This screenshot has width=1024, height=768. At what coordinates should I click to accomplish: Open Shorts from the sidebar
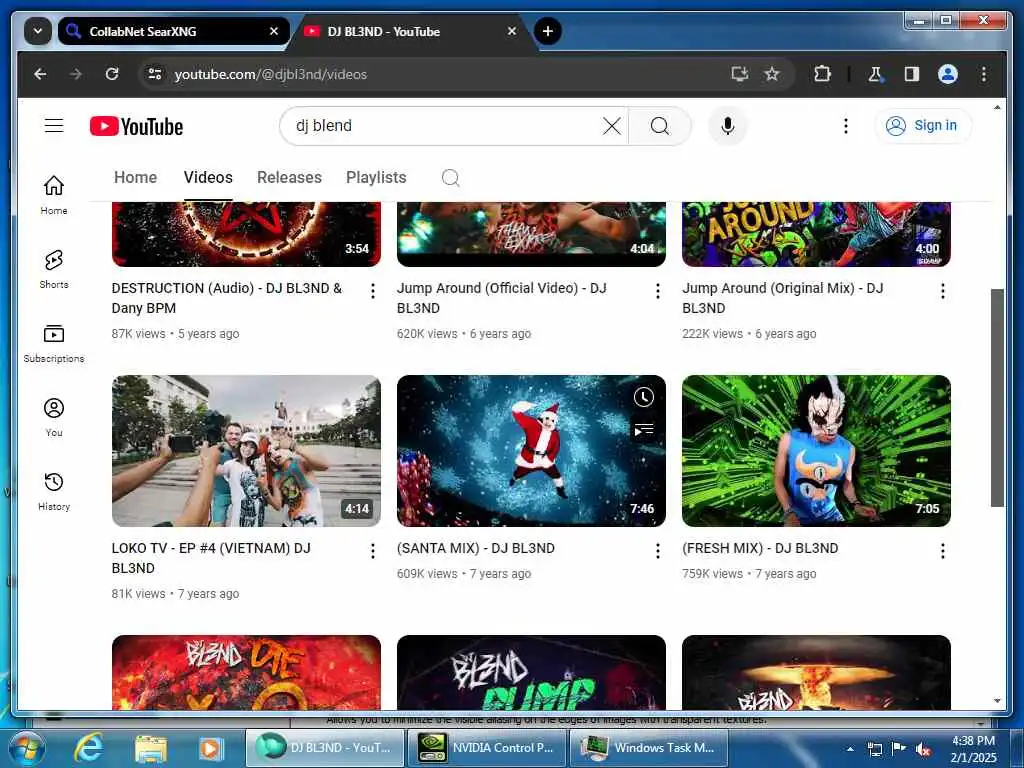point(54,268)
